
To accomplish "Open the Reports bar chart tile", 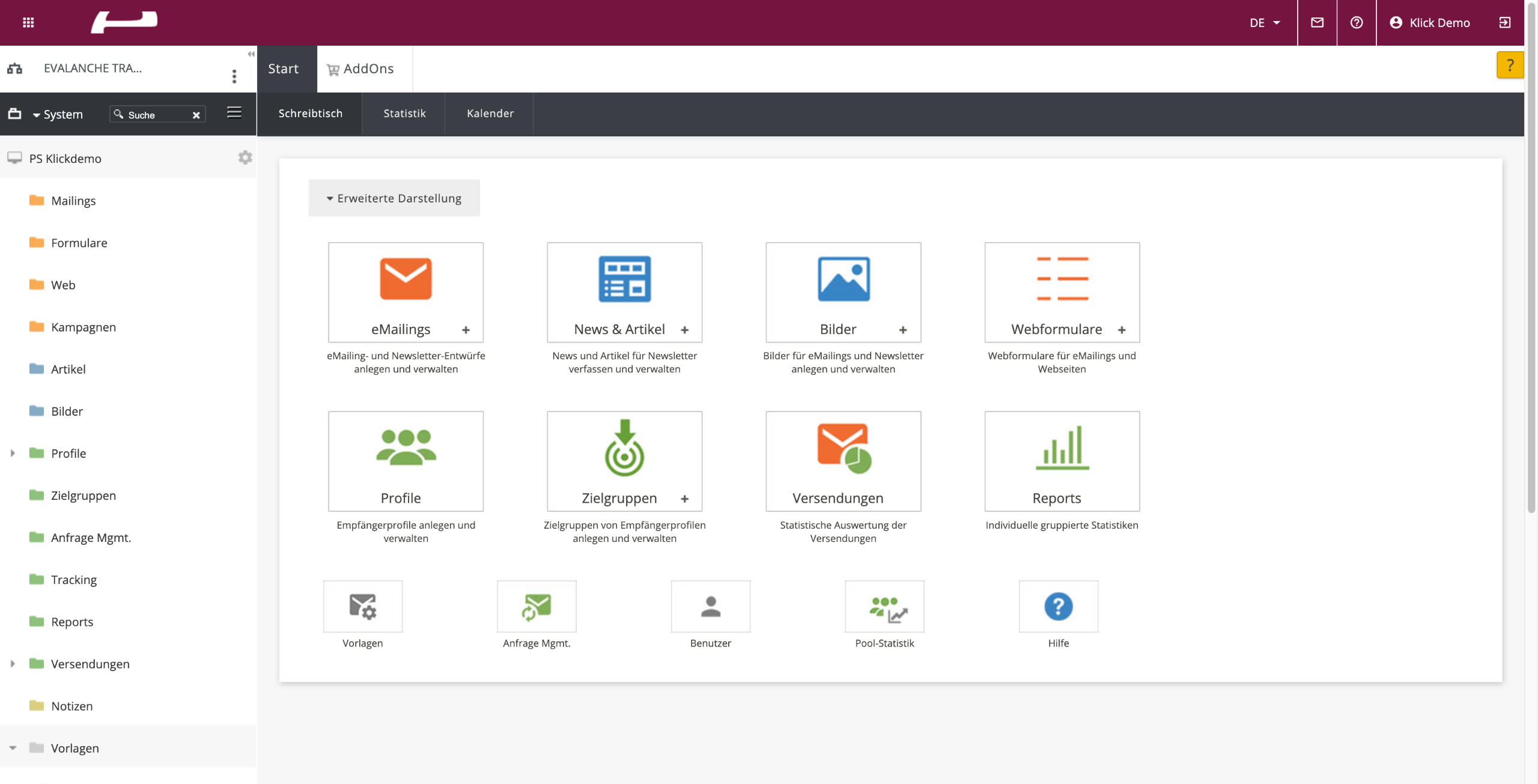I will (1062, 448).
